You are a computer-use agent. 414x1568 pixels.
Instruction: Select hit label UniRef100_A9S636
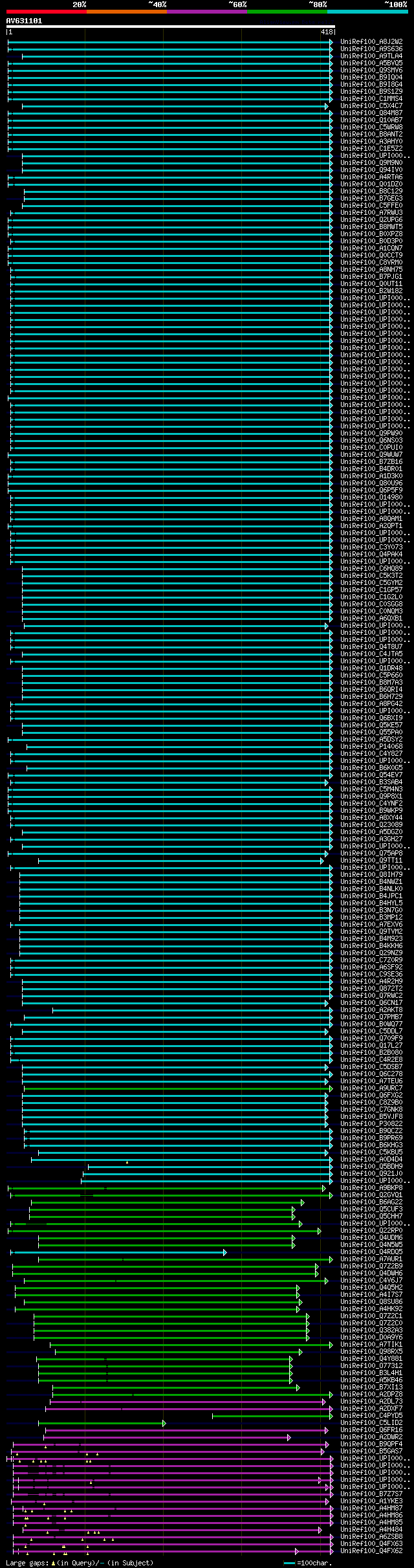(x=371, y=49)
